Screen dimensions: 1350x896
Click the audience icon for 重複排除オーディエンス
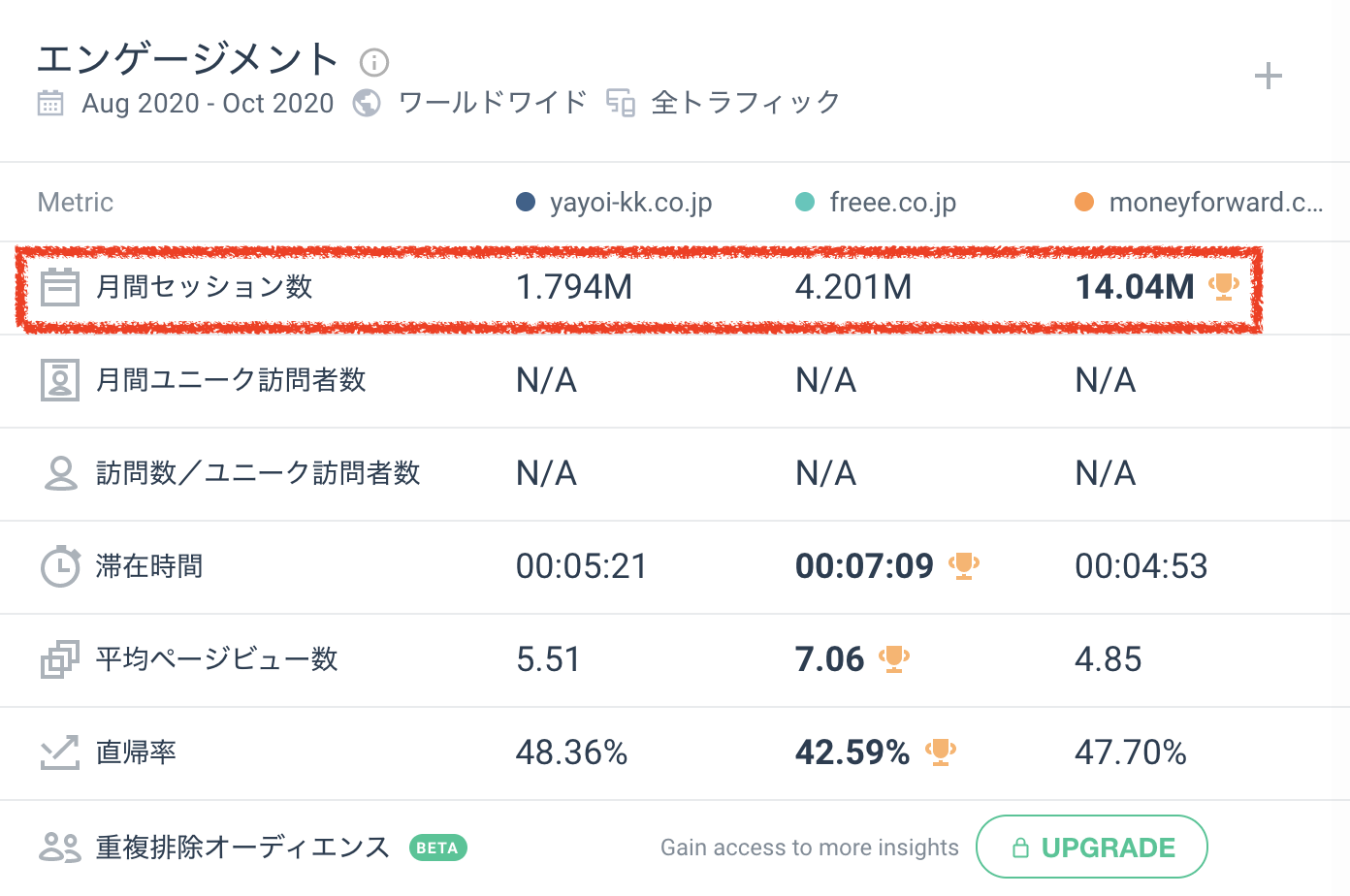point(60,848)
